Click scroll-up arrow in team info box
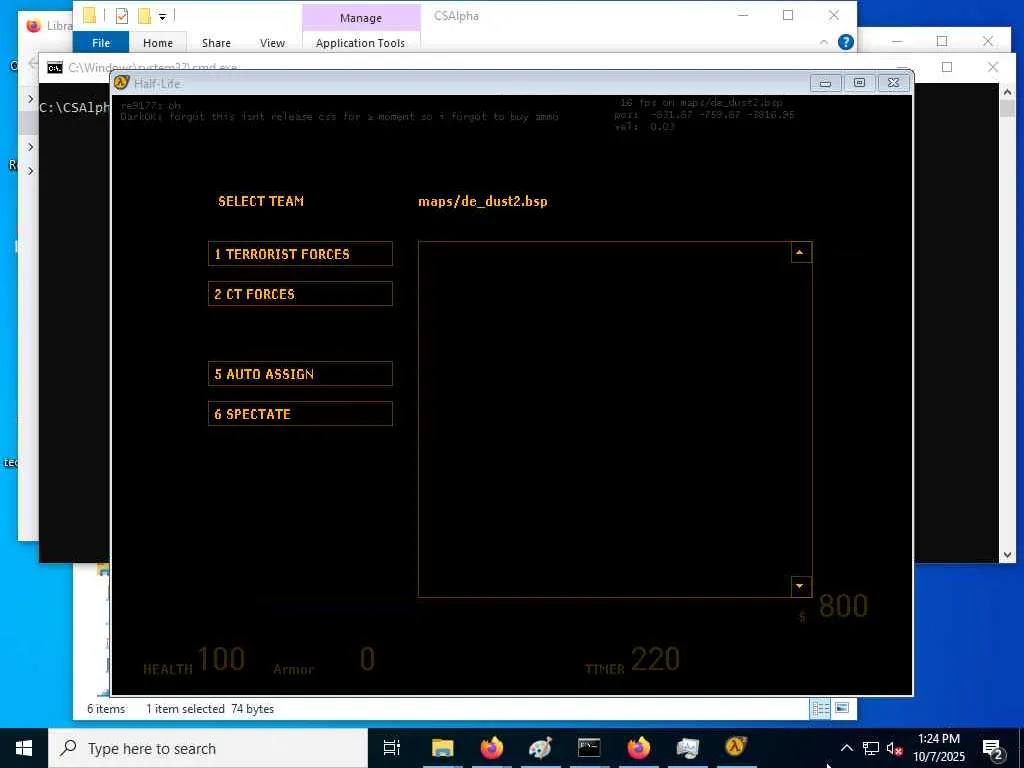 [801, 253]
